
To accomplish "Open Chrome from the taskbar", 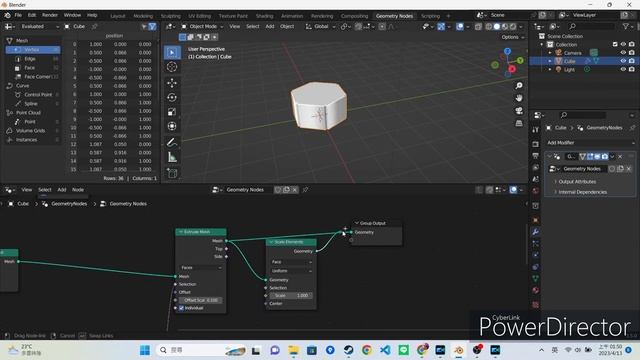I will point(367,350).
